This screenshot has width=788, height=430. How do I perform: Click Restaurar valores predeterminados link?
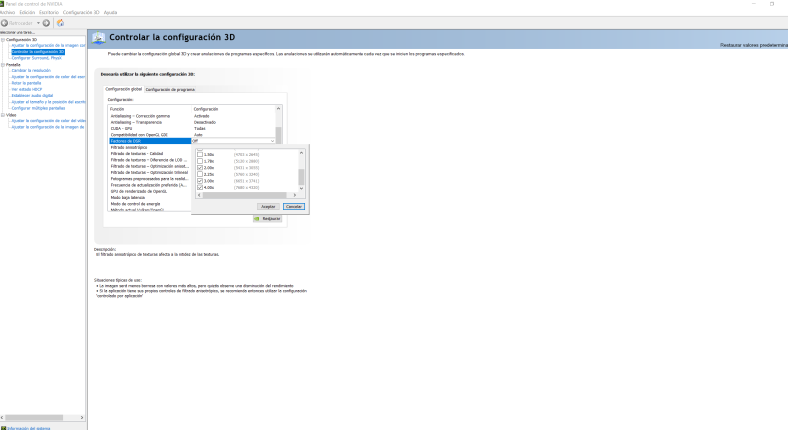754,45
